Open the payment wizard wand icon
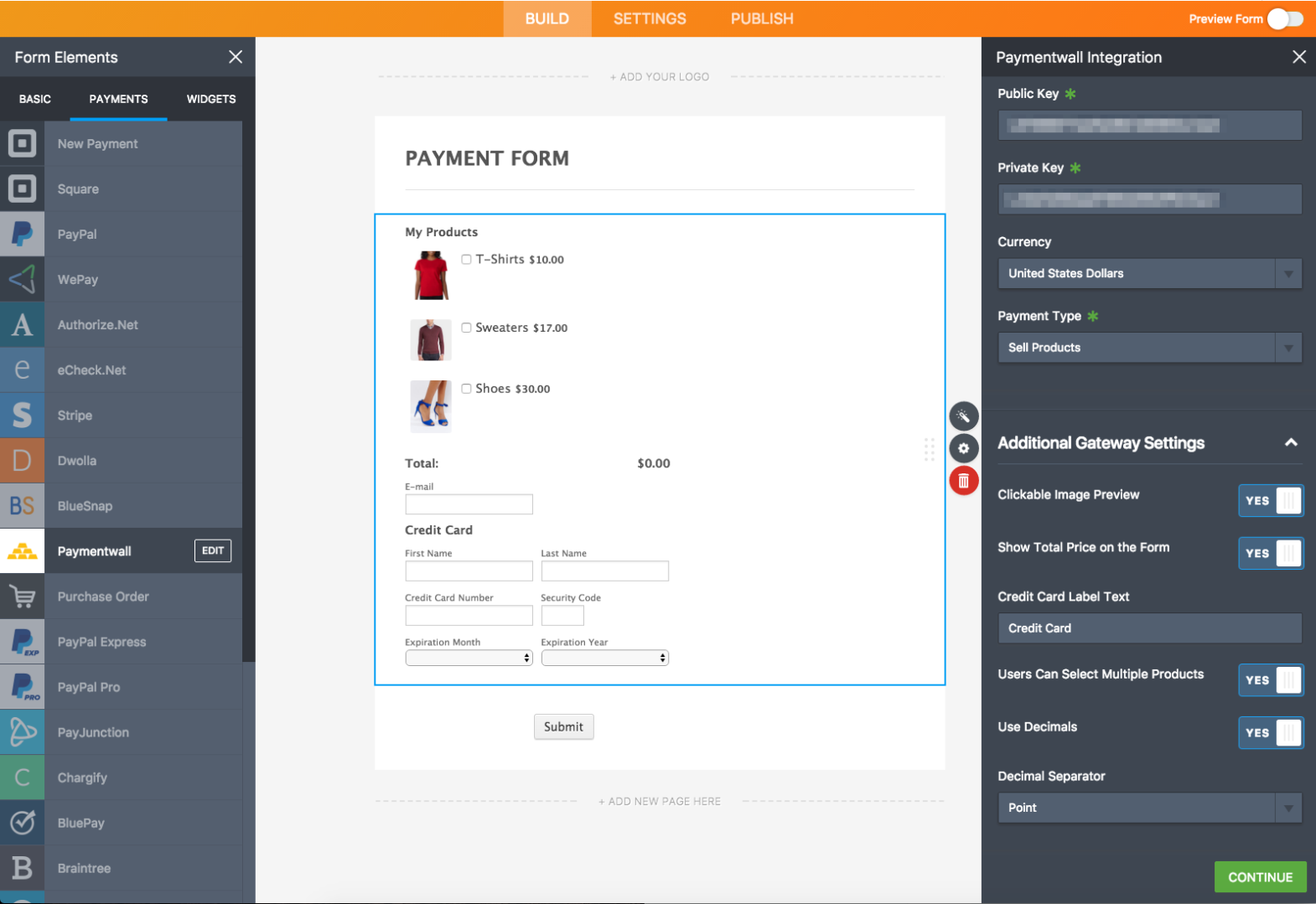Image resolution: width=1316 pixels, height=904 pixels. (x=963, y=416)
